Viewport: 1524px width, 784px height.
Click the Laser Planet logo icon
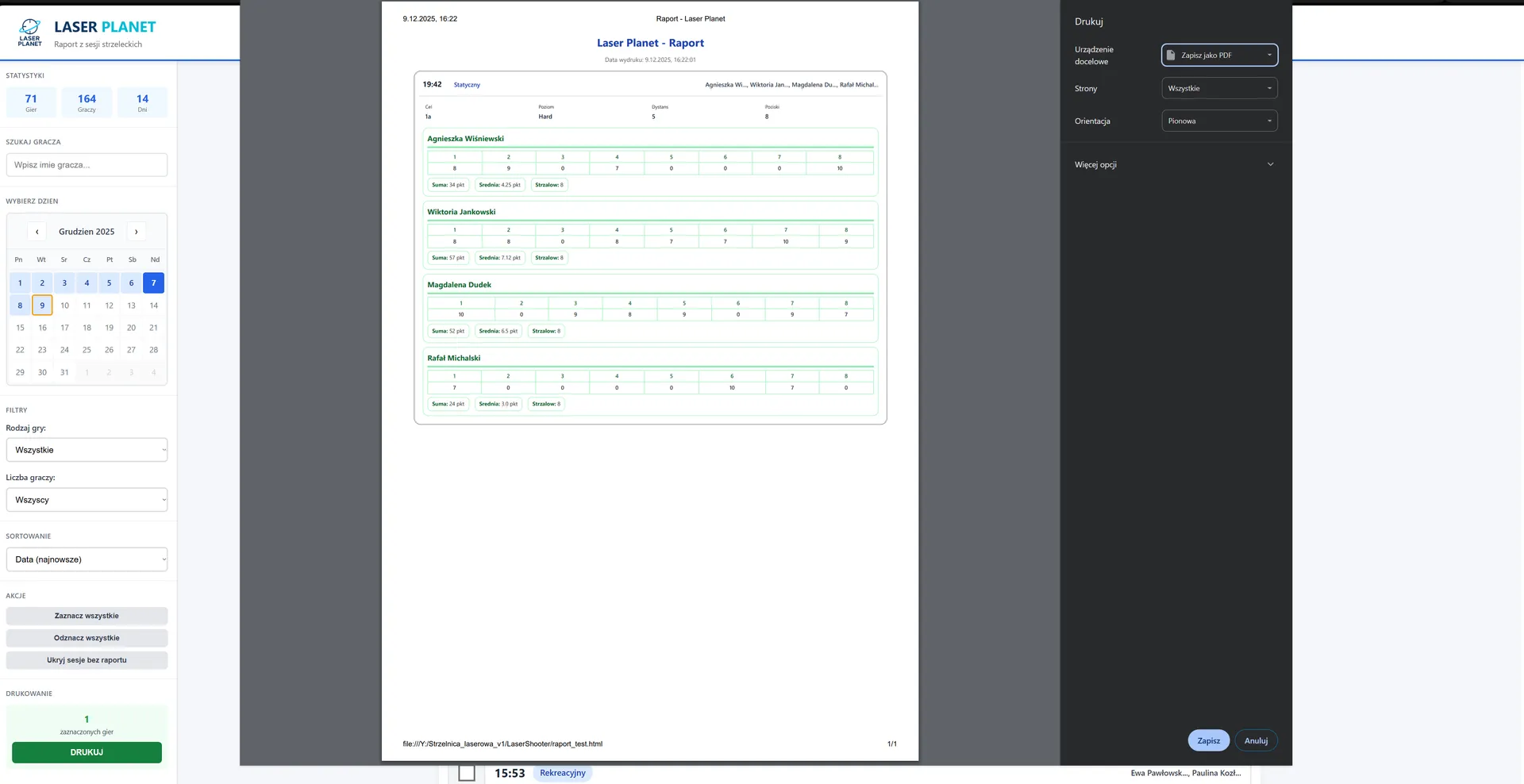pyautogui.click(x=30, y=33)
